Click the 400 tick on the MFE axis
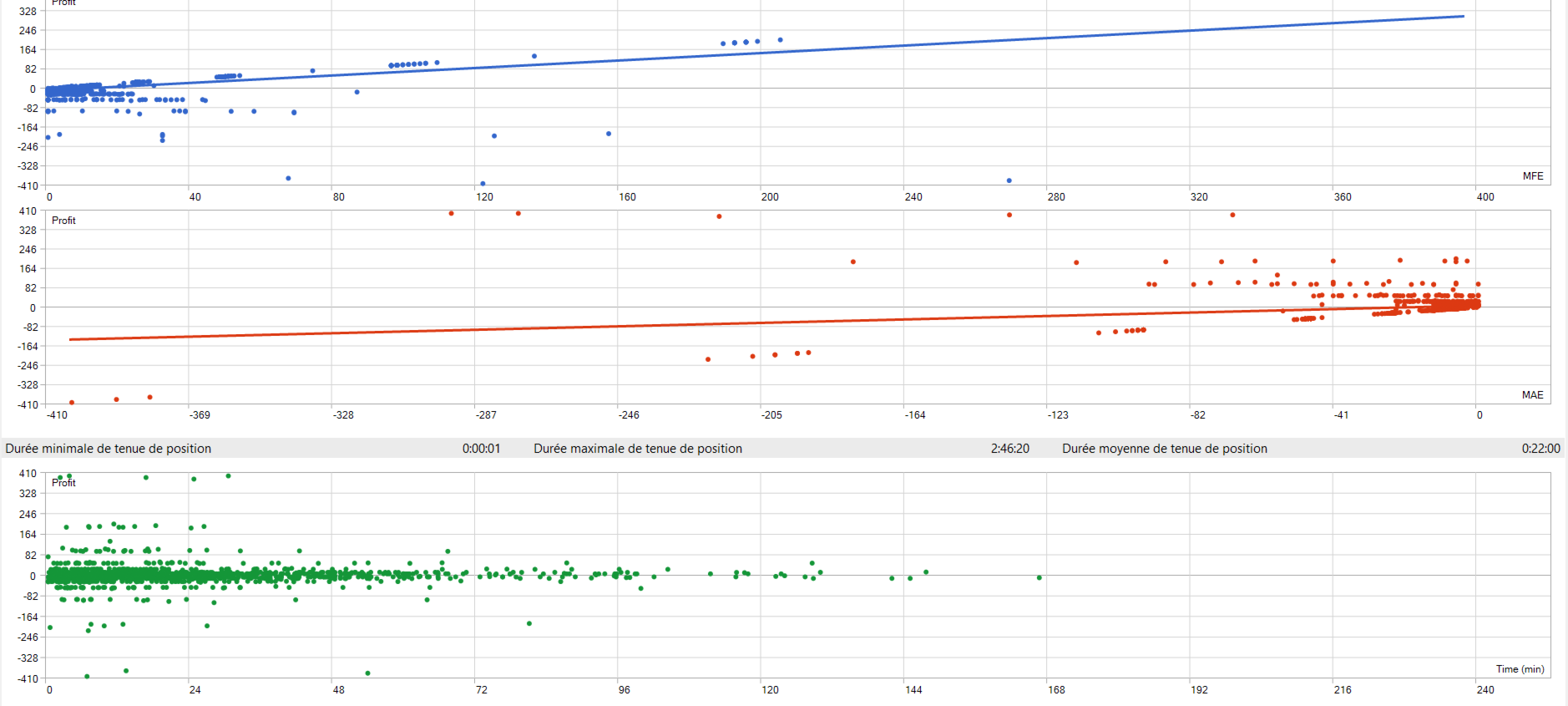Image resolution: width=1568 pixels, height=706 pixels. [x=1485, y=197]
